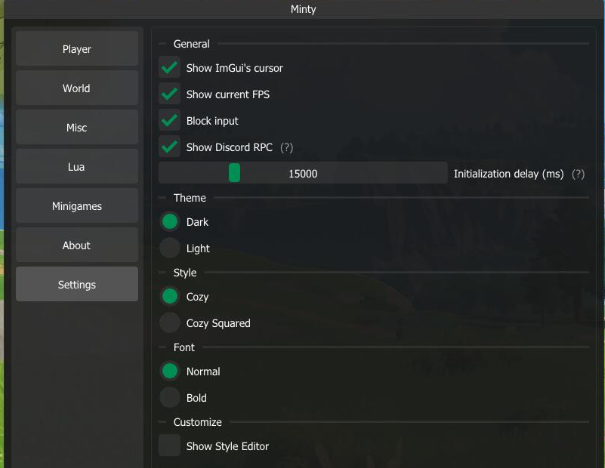The height and width of the screenshot is (468, 605).
Task: Choose the Cozy Squared style
Action: (170, 323)
